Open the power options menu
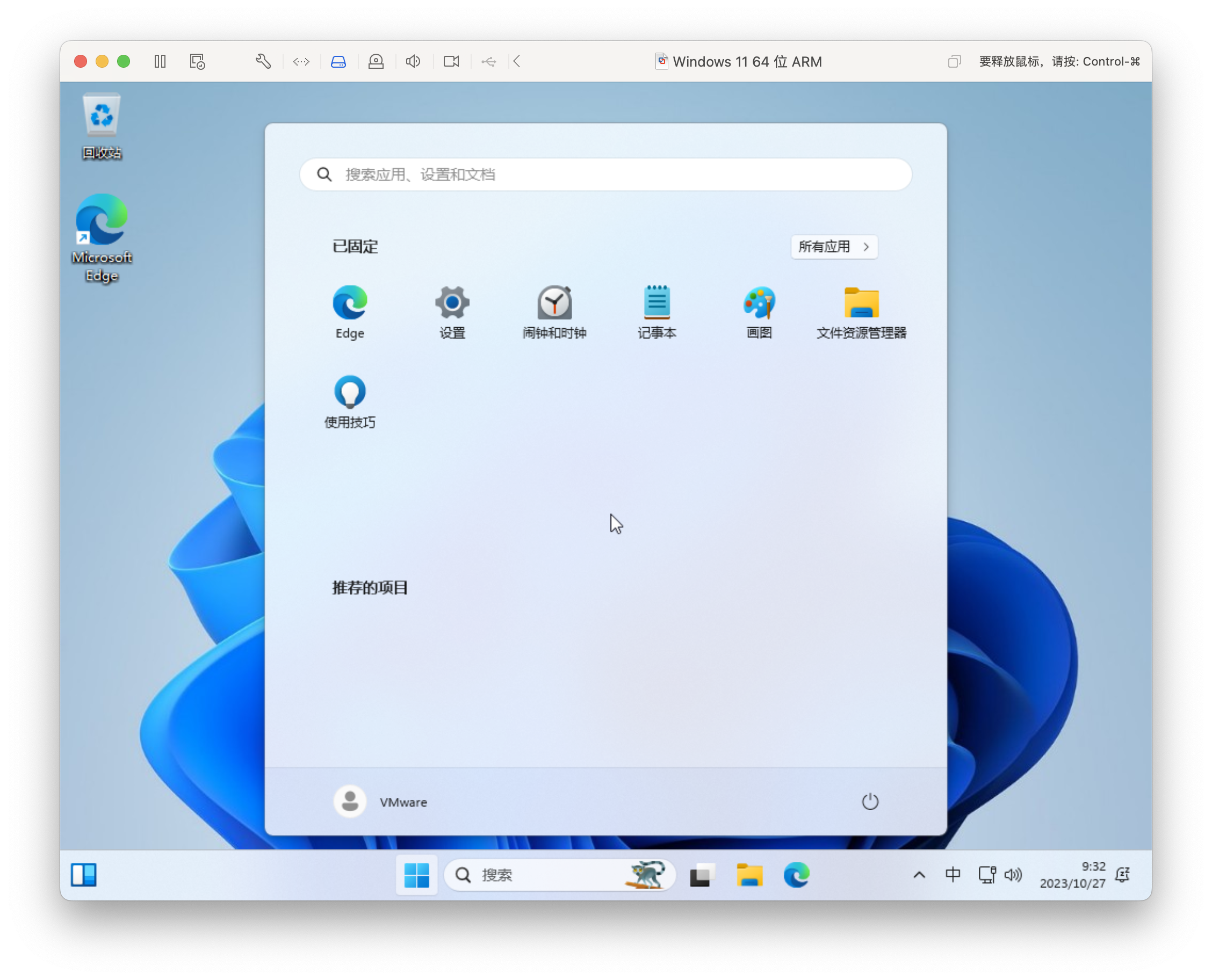1212x980 pixels. (x=869, y=802)
